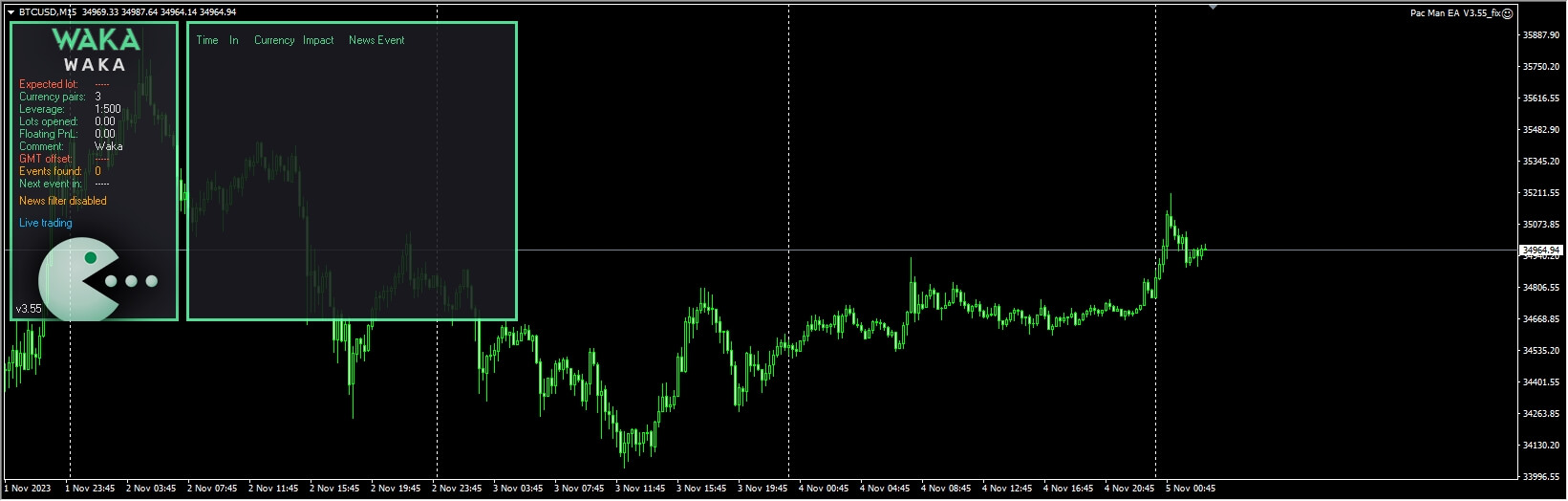1568x501 pixels.
Task: Click the '4 Nov 00:45' time axis label
Action: 824,489
